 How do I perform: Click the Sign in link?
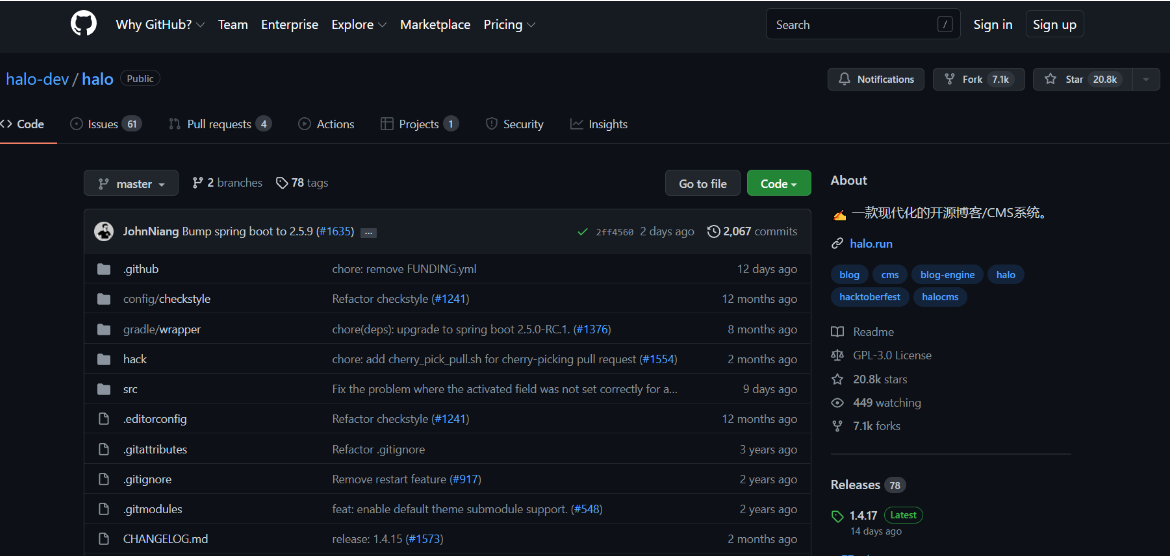pos(992,25)
